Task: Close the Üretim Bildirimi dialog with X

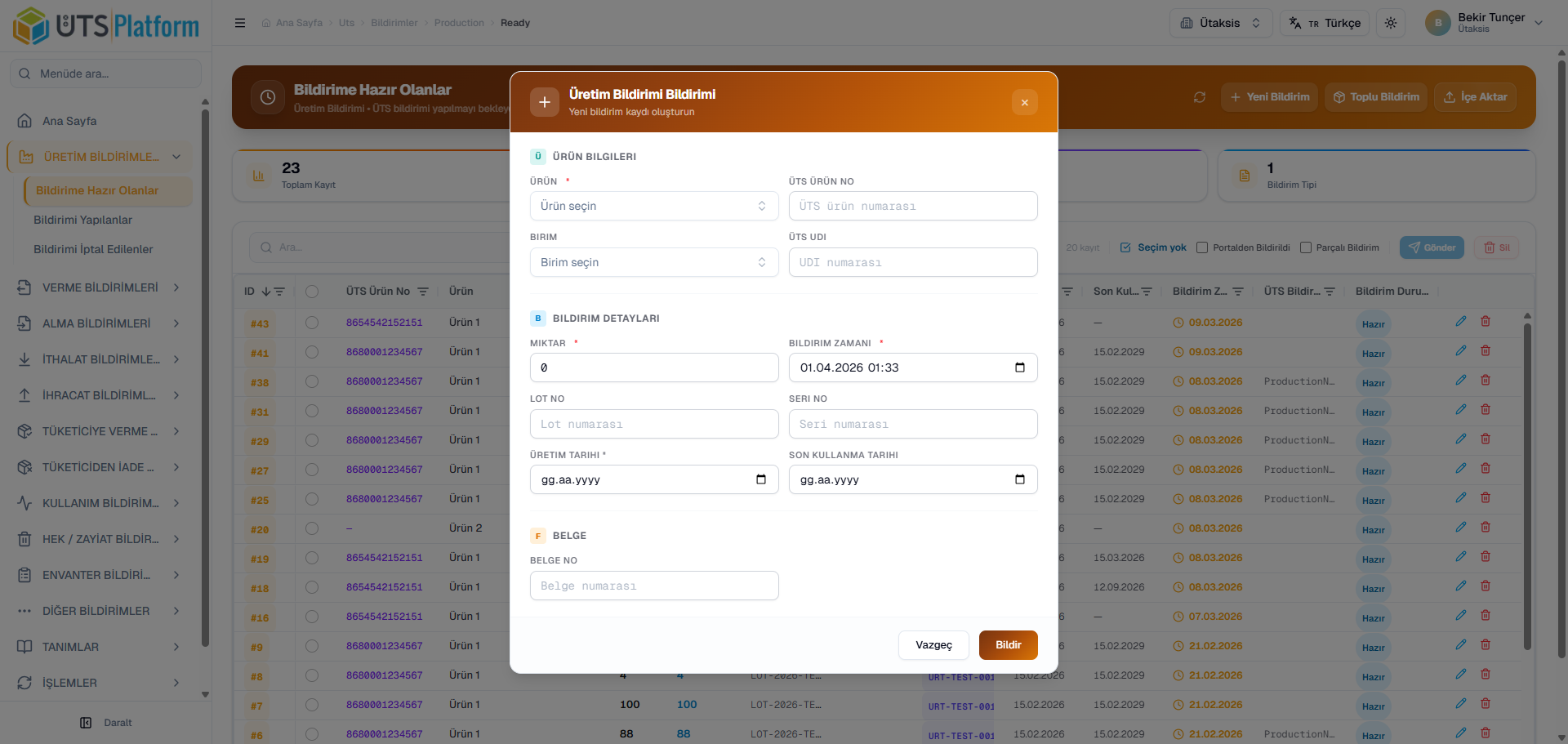Action: [x=1024, y=102]
